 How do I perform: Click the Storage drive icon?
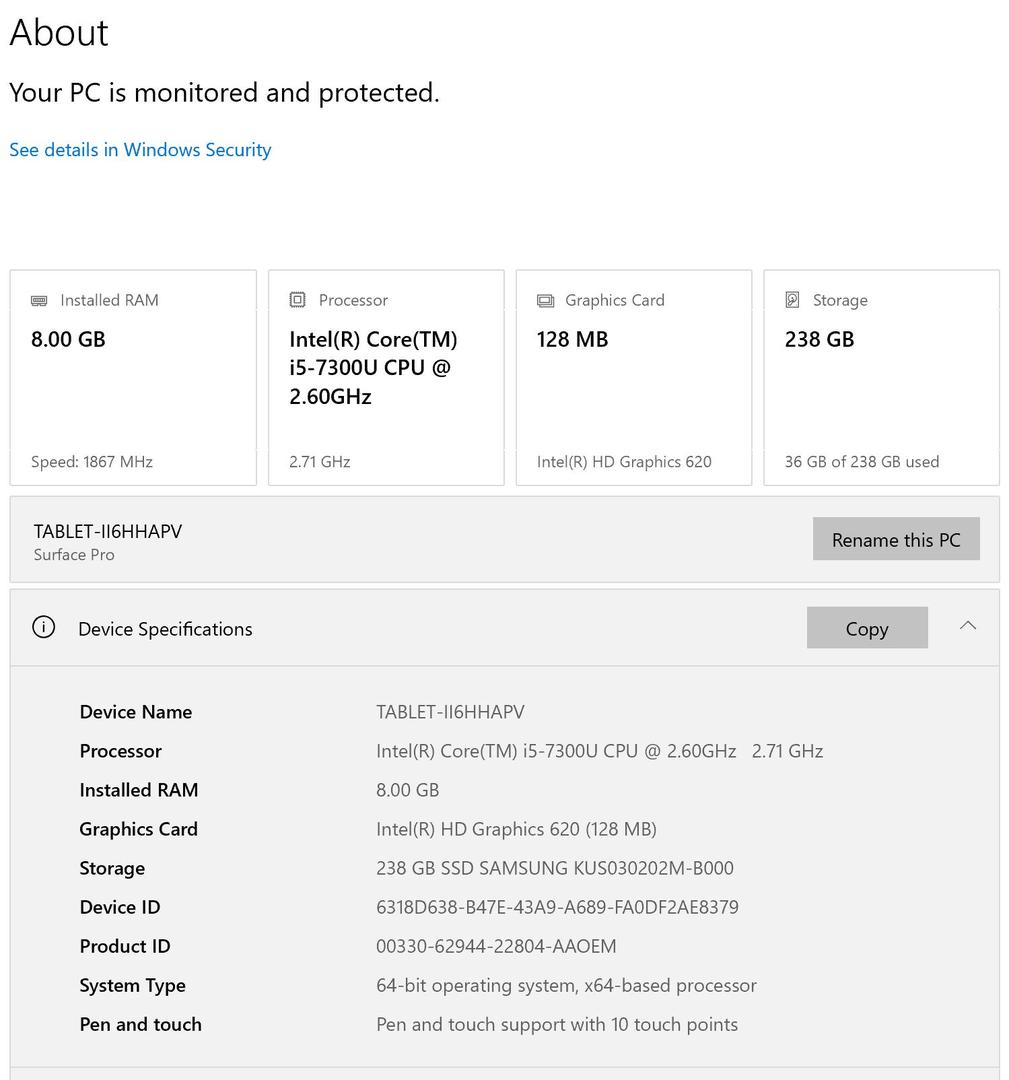coord(792,300)
